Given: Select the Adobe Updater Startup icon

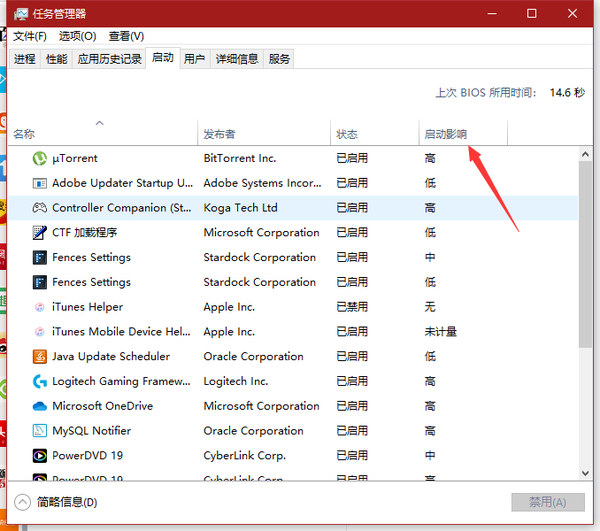Looking at the screenshot, I should (40, 183).
